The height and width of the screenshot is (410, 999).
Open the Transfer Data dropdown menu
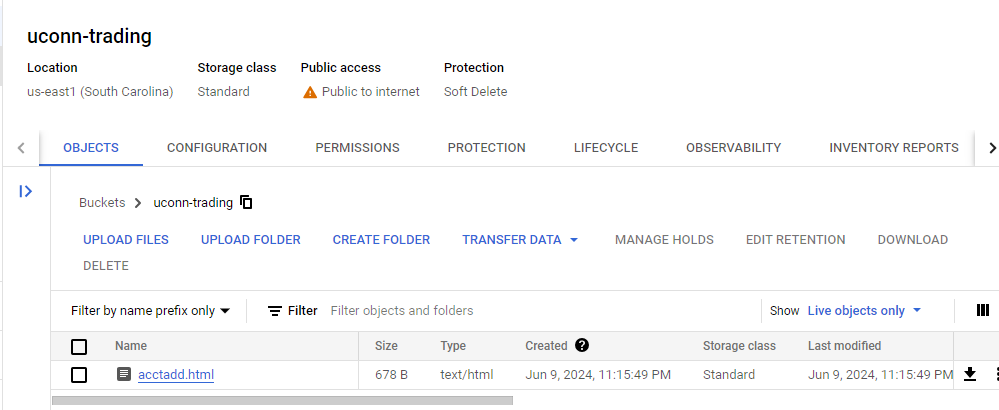520,240
